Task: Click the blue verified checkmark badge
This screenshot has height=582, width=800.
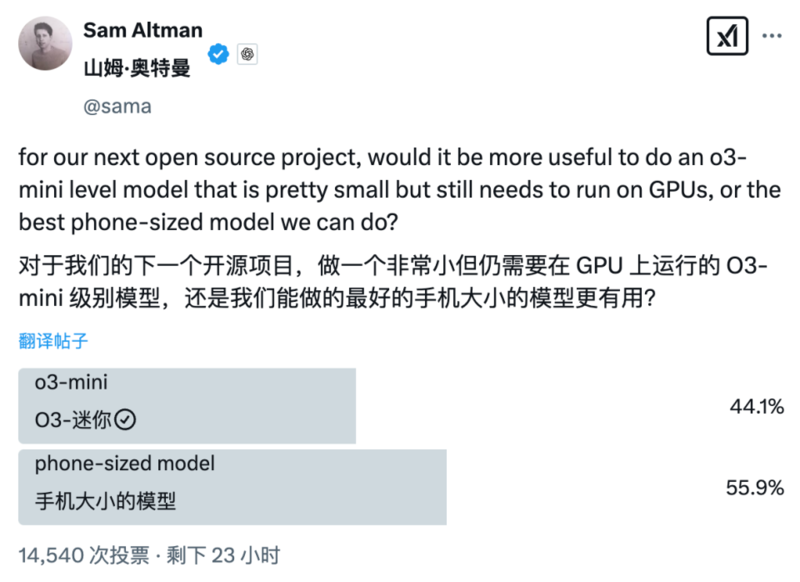Action: coord(218,54)
